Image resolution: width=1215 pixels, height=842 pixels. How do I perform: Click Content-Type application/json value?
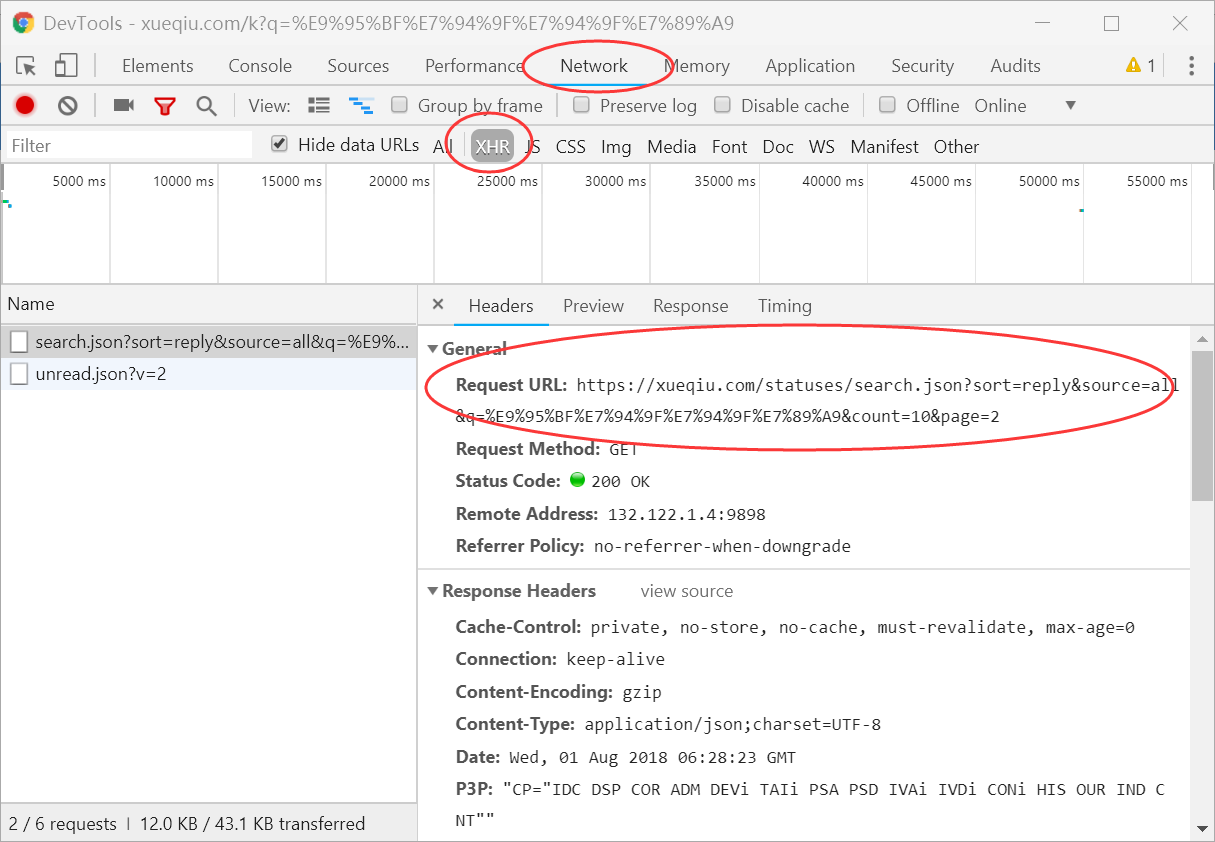pos(733,724)
